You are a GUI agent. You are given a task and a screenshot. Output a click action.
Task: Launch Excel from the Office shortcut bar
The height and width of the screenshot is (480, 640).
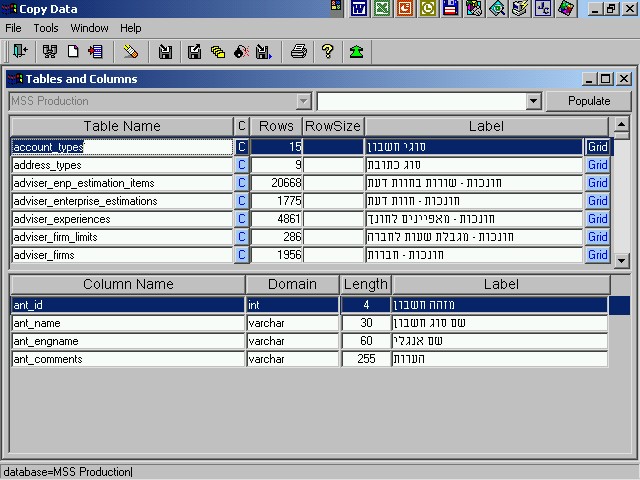[x=382, y=9]
